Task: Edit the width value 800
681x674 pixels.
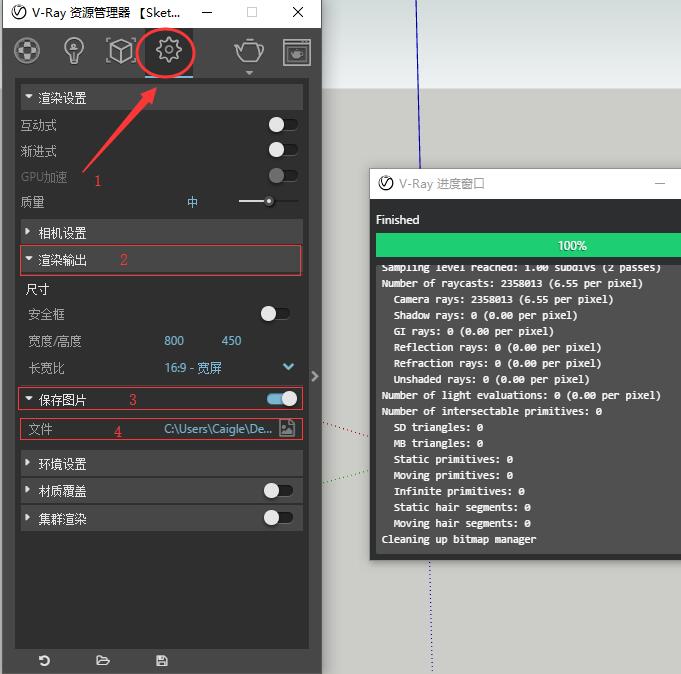Action: (174, 341)
